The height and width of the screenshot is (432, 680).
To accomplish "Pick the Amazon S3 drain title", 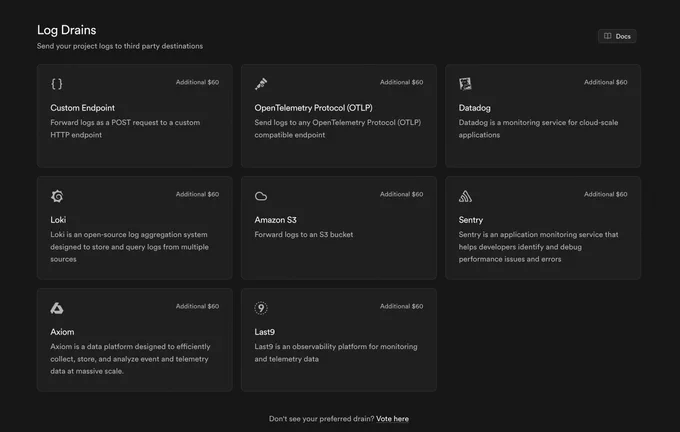I will tap(275, 220).
